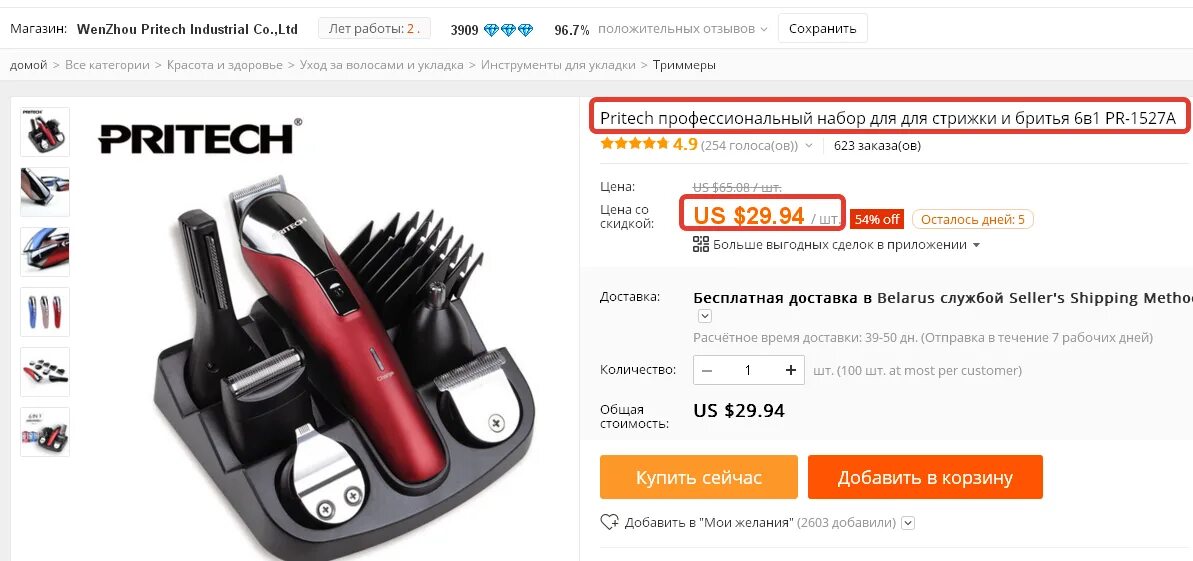Click the Сохранить store button
1193x561 pixels.
pos(822,29)
